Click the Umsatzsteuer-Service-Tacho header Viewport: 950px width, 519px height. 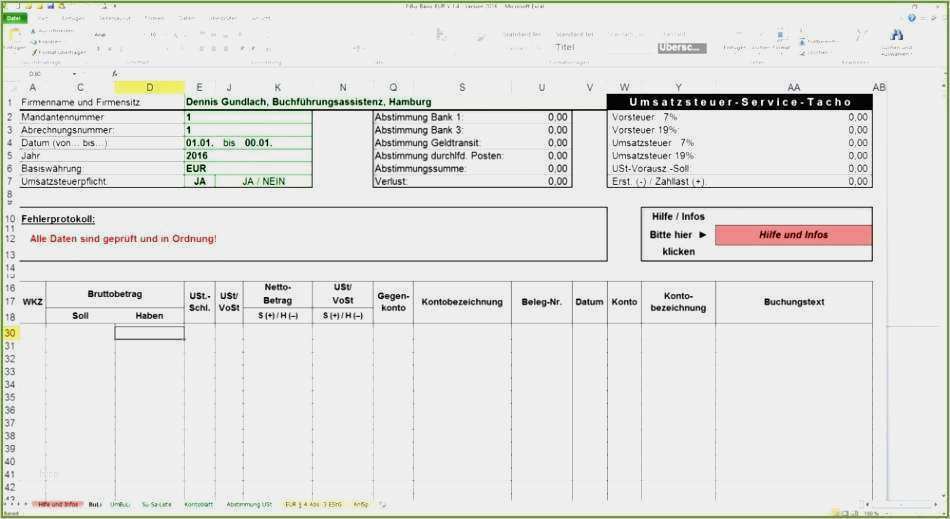pos(740,102)
